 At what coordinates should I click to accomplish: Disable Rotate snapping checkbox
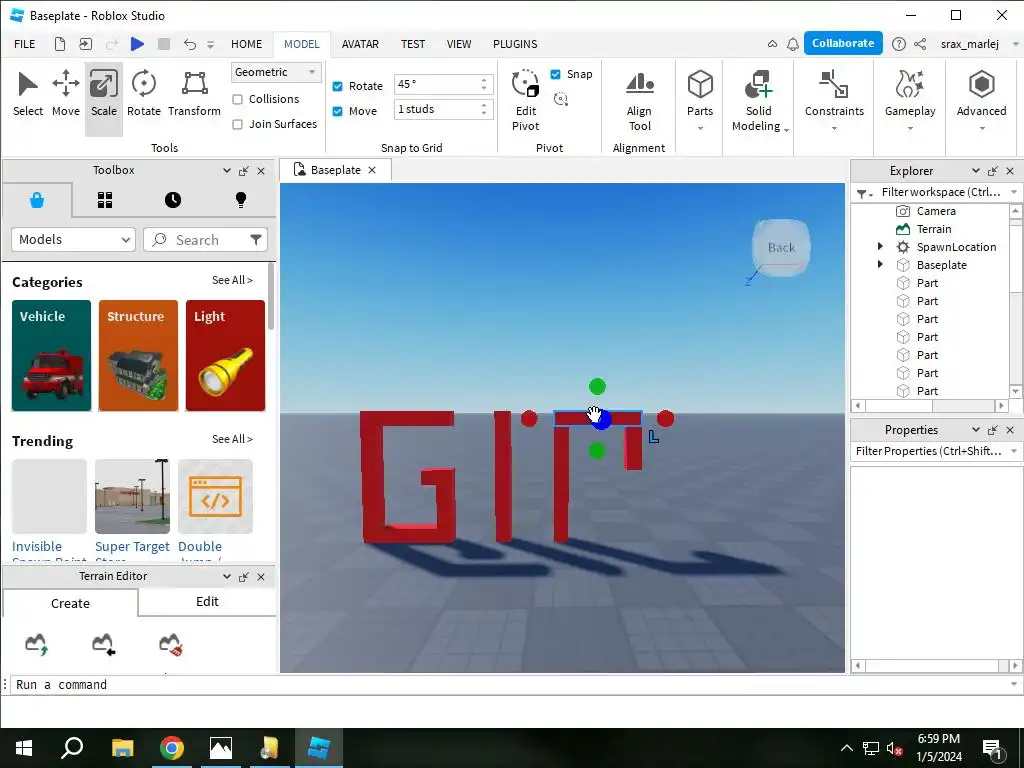(338, 86)
